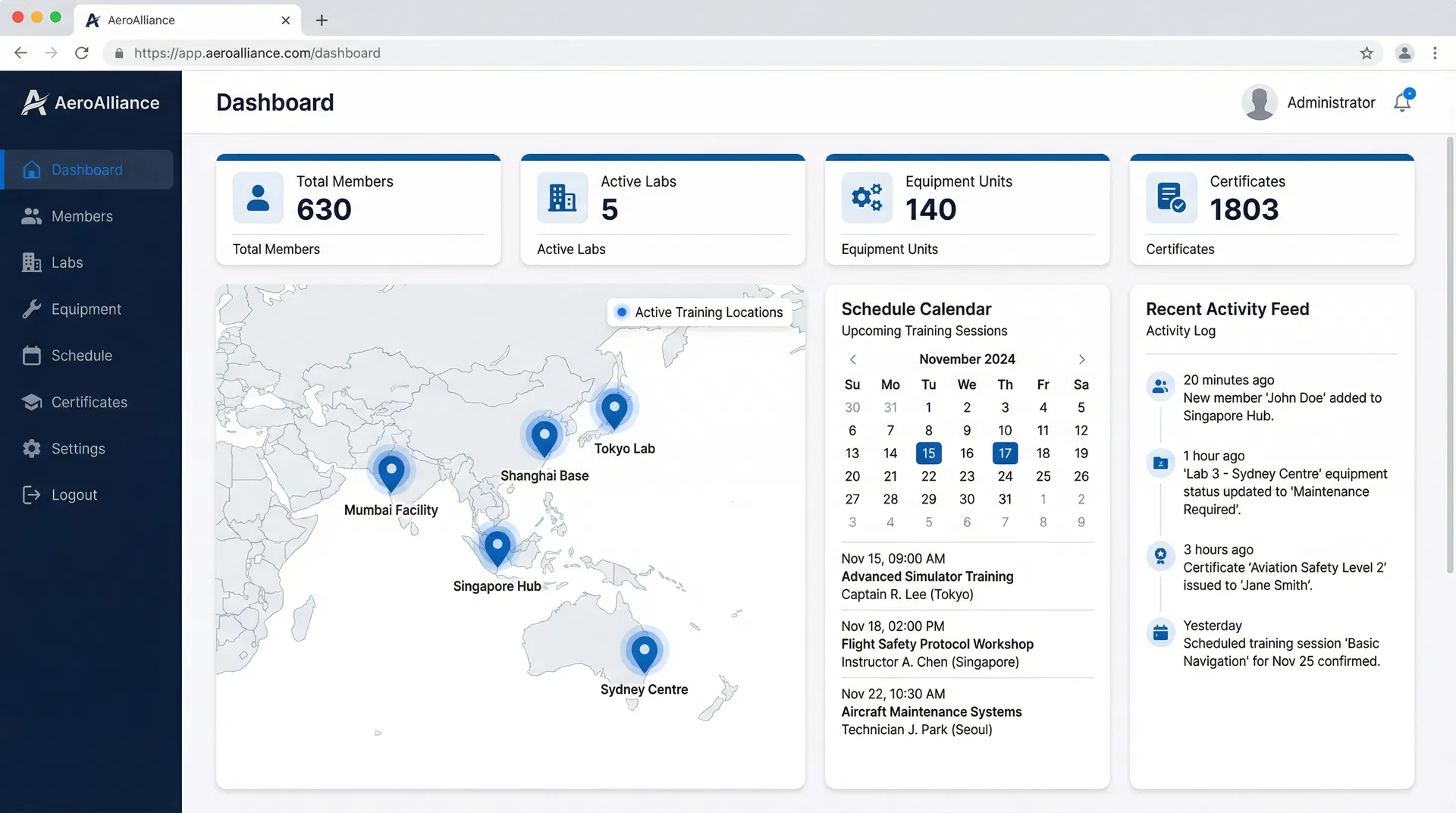The image size is (1456, 813).
Task: Advance calendar to next month
Action: [x=1081, y=359]
